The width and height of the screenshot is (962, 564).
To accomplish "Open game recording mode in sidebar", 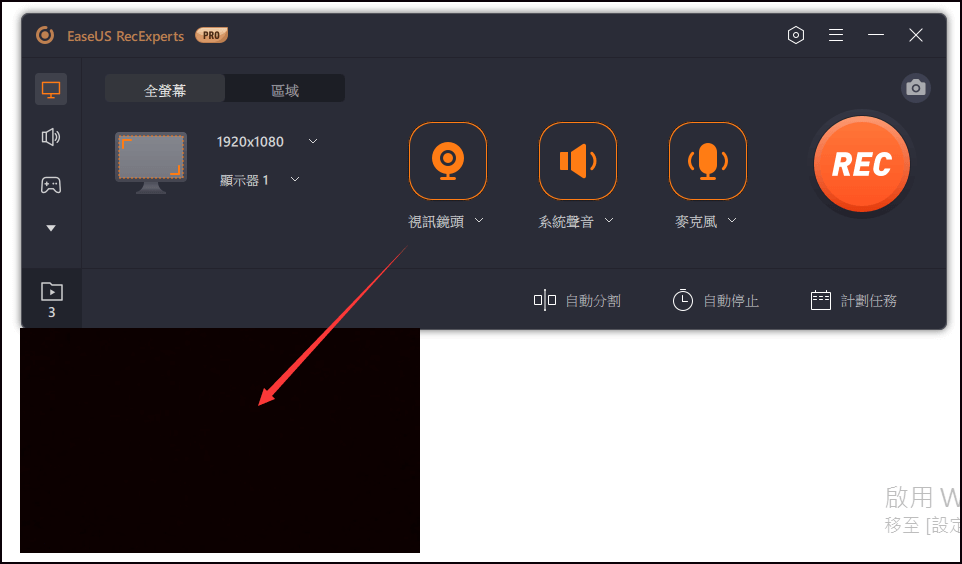I will 51,185.
